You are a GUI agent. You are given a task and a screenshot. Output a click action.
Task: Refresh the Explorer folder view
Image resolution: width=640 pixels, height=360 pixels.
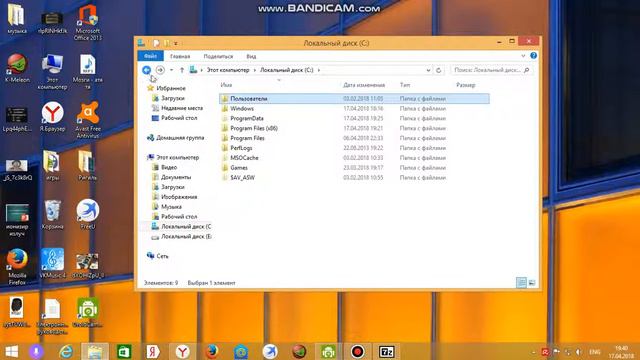click(439, 70)
